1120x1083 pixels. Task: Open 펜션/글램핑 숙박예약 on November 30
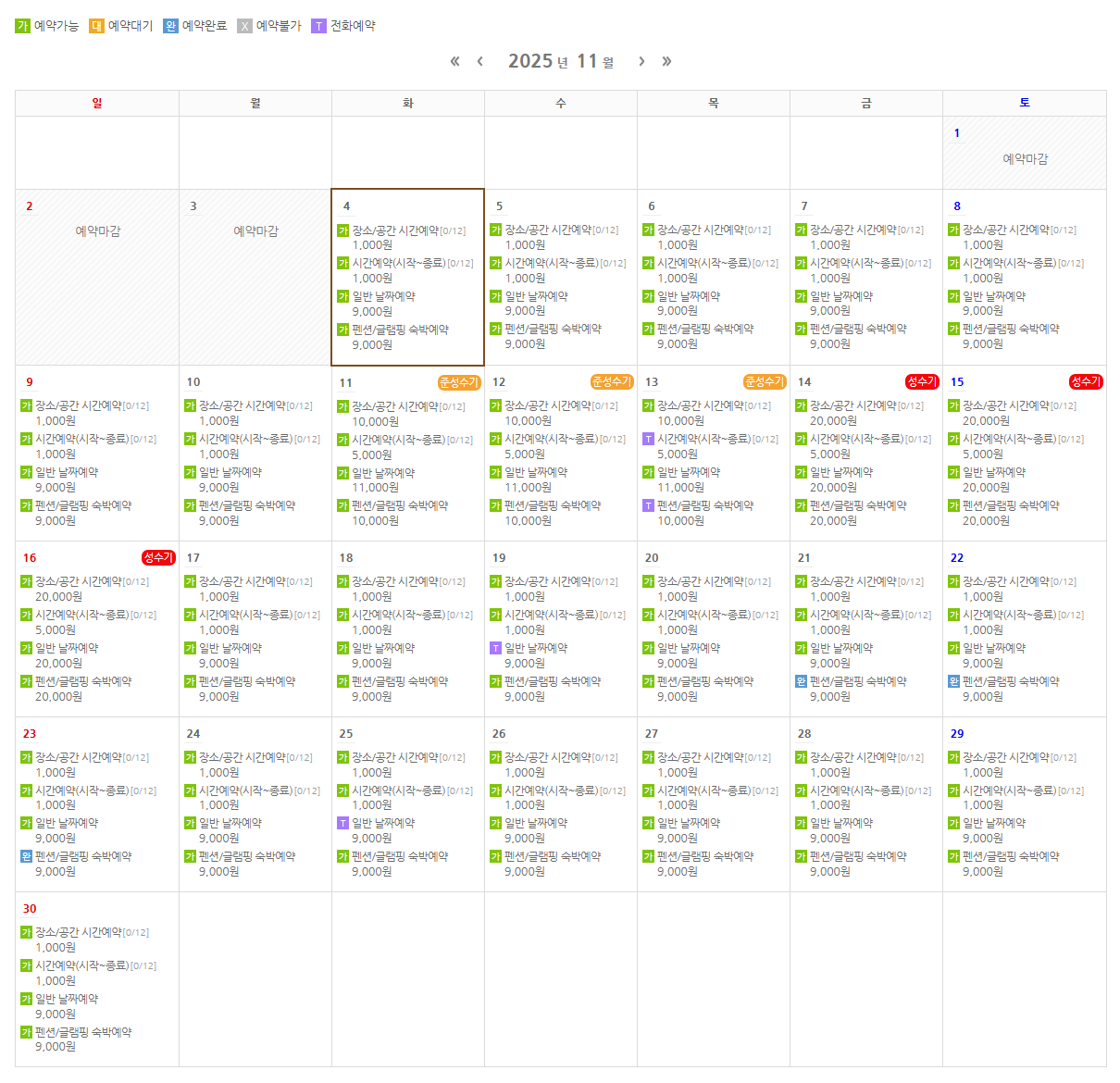pyautogui.click(x=83, y=1032)
